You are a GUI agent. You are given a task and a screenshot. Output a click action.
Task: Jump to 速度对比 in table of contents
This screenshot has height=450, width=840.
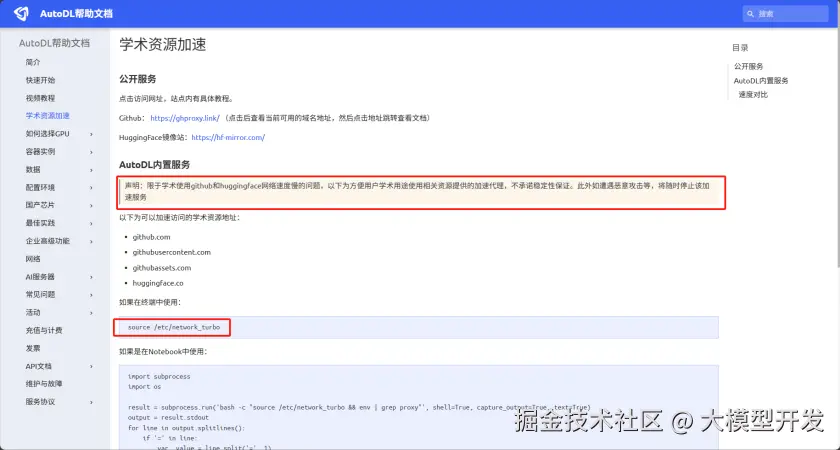point(753,95)
